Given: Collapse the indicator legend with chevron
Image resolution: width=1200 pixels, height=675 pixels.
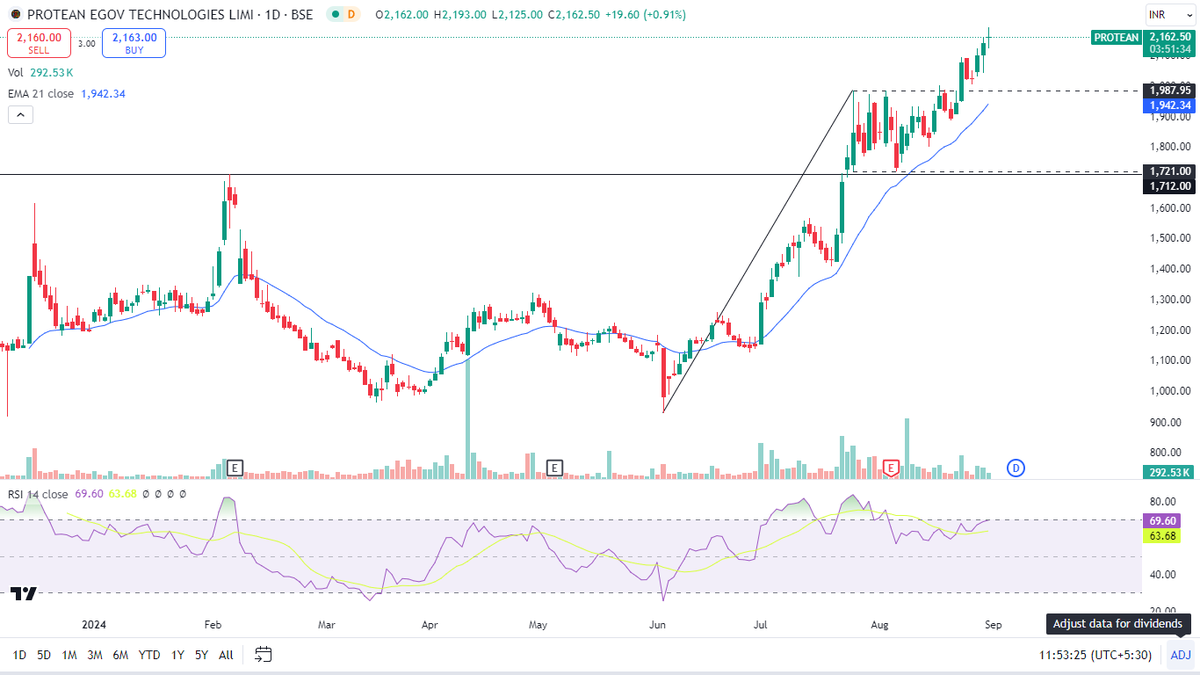Looking at the screenshot, I should click(20, 115).
